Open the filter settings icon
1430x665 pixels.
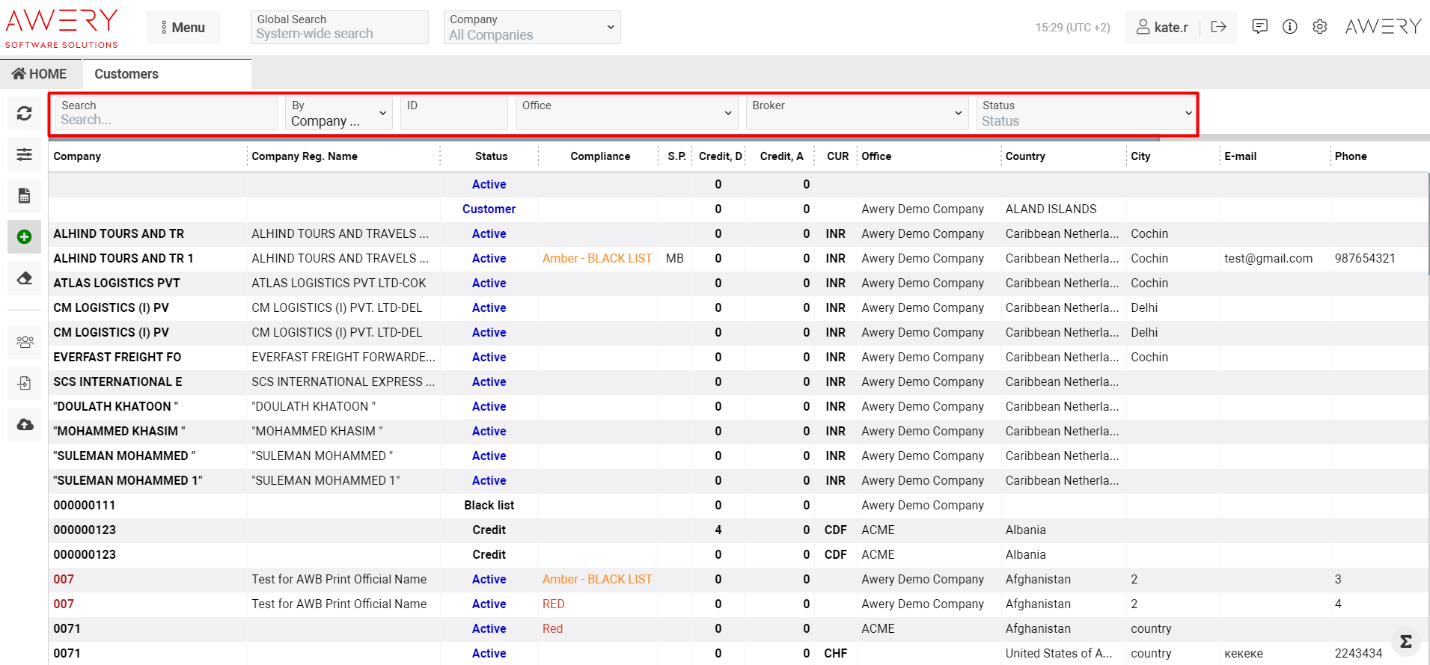[x=24, y=154]
